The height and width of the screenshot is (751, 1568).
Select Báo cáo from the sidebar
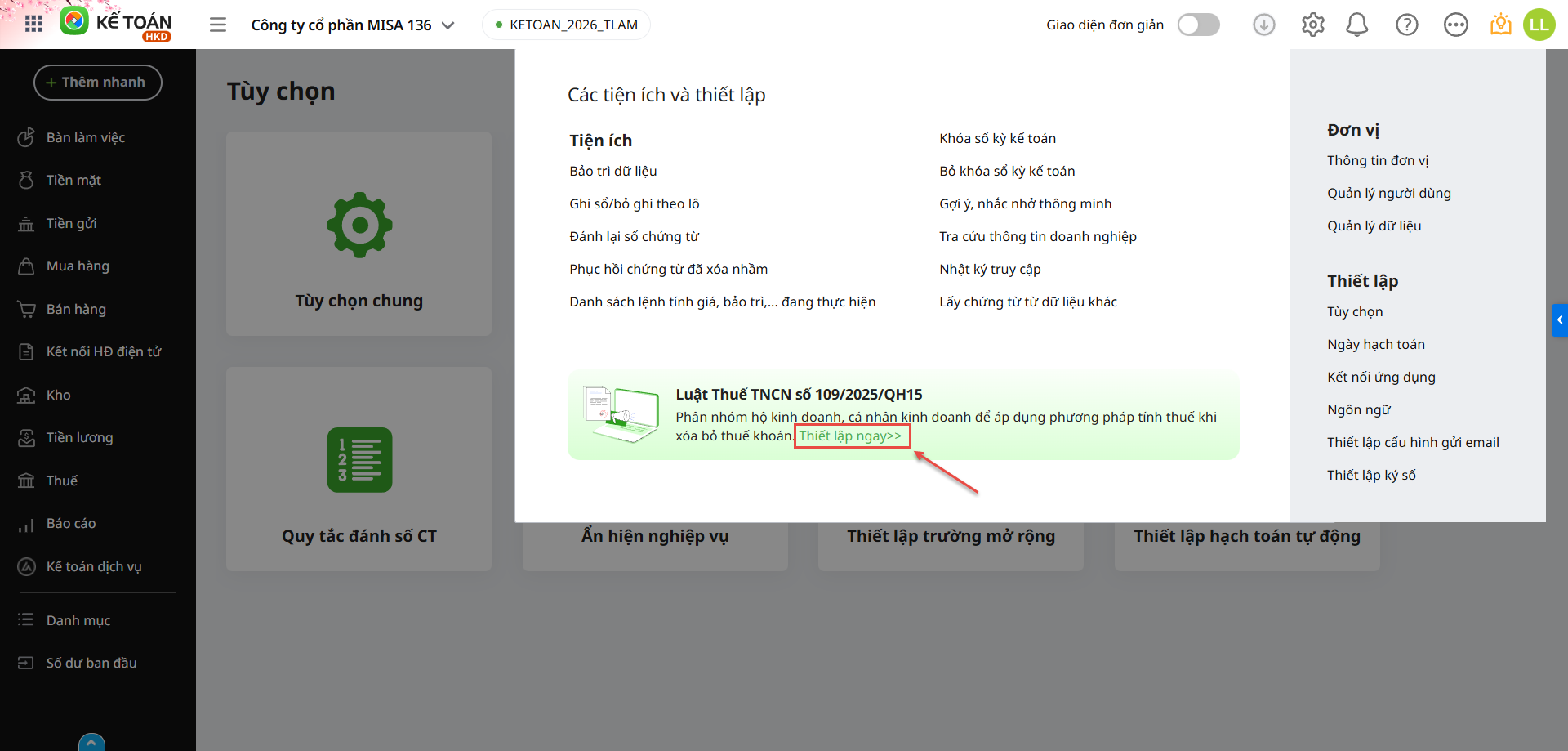(x=71, y=523)
